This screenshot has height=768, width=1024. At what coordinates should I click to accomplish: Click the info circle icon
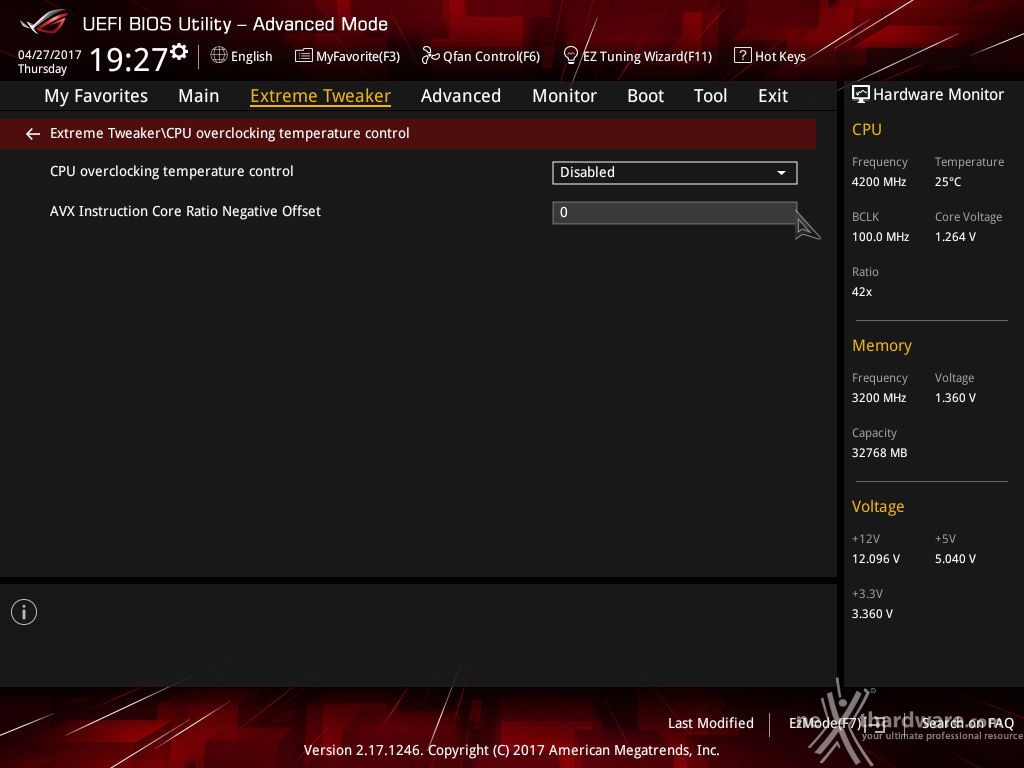tap(24, 612)
